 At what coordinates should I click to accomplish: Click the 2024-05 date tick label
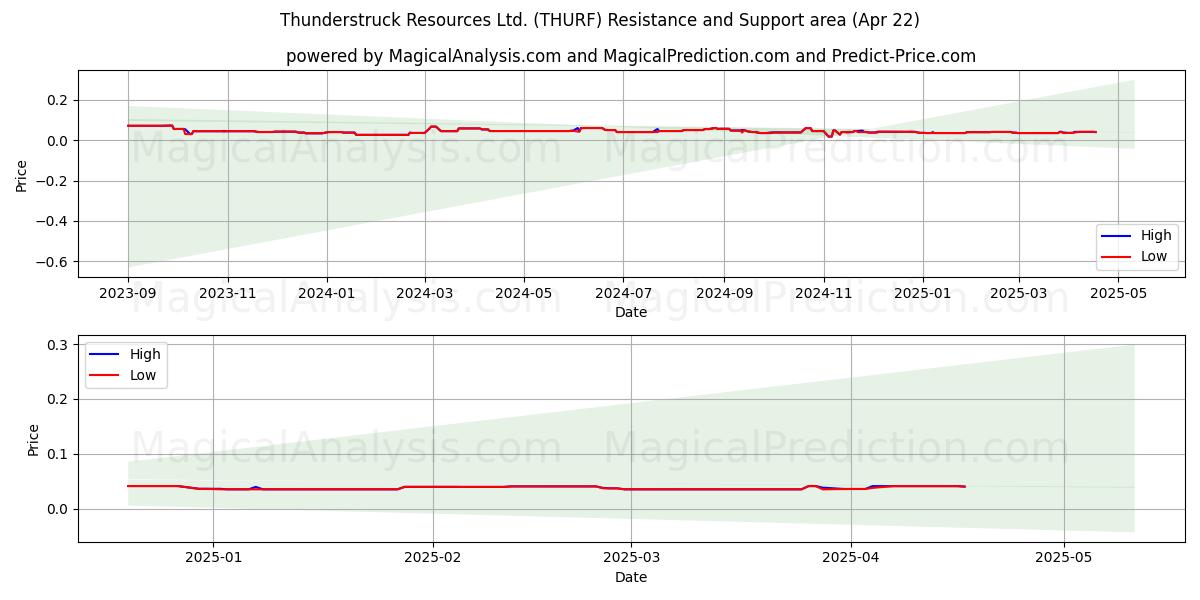coord(526,294)
